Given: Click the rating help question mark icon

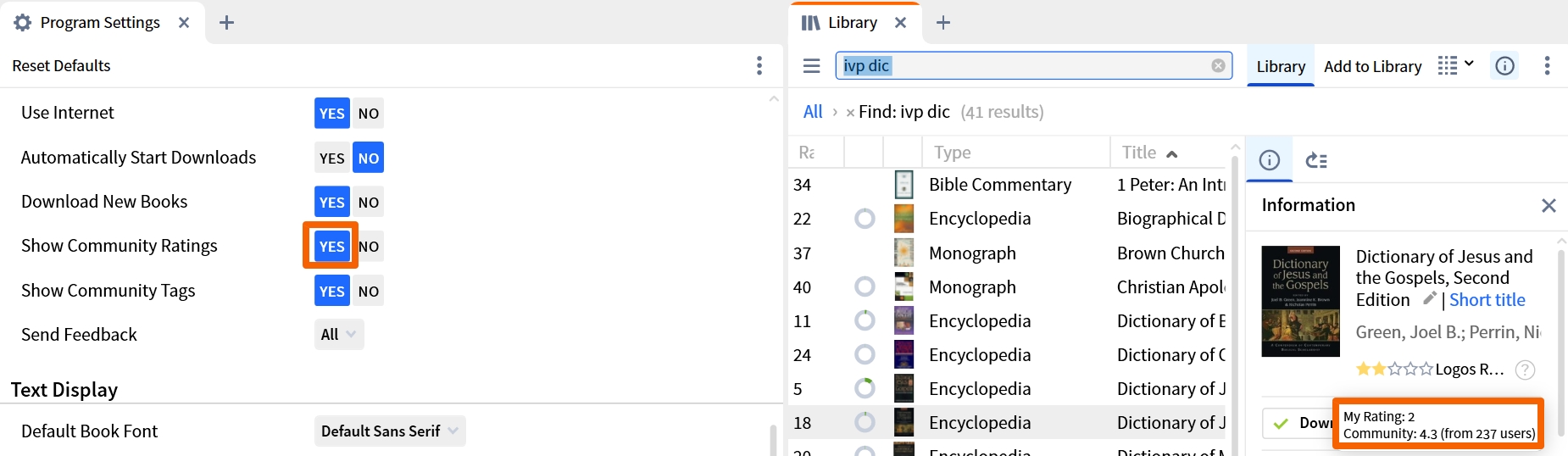Looking at the screenshot, I should (x=1525, y=370).
